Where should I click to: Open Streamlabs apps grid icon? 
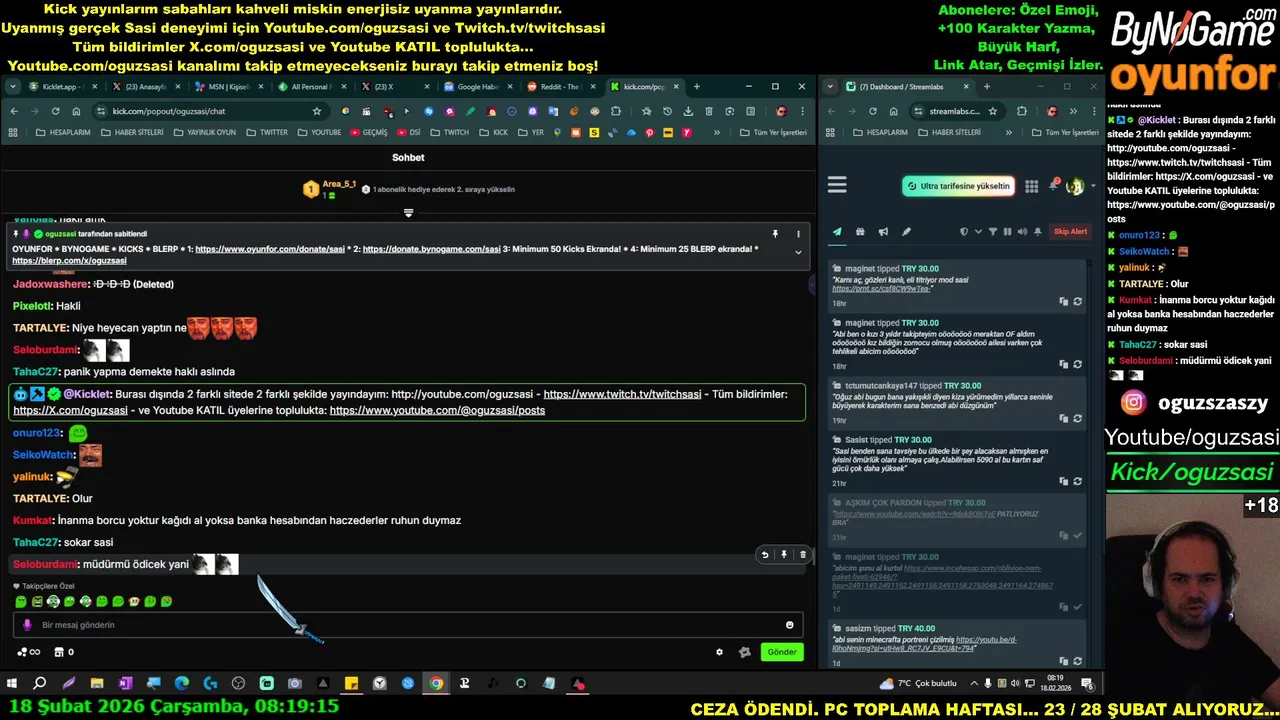1031,186
